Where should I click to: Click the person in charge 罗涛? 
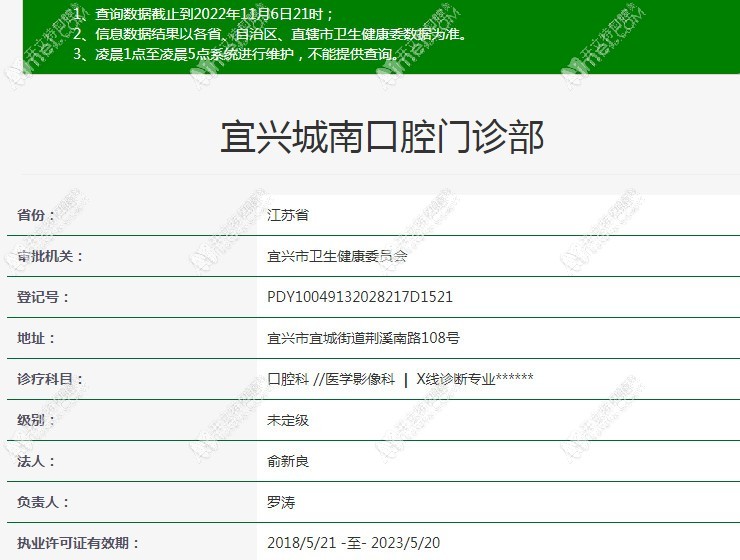(281, 503)
